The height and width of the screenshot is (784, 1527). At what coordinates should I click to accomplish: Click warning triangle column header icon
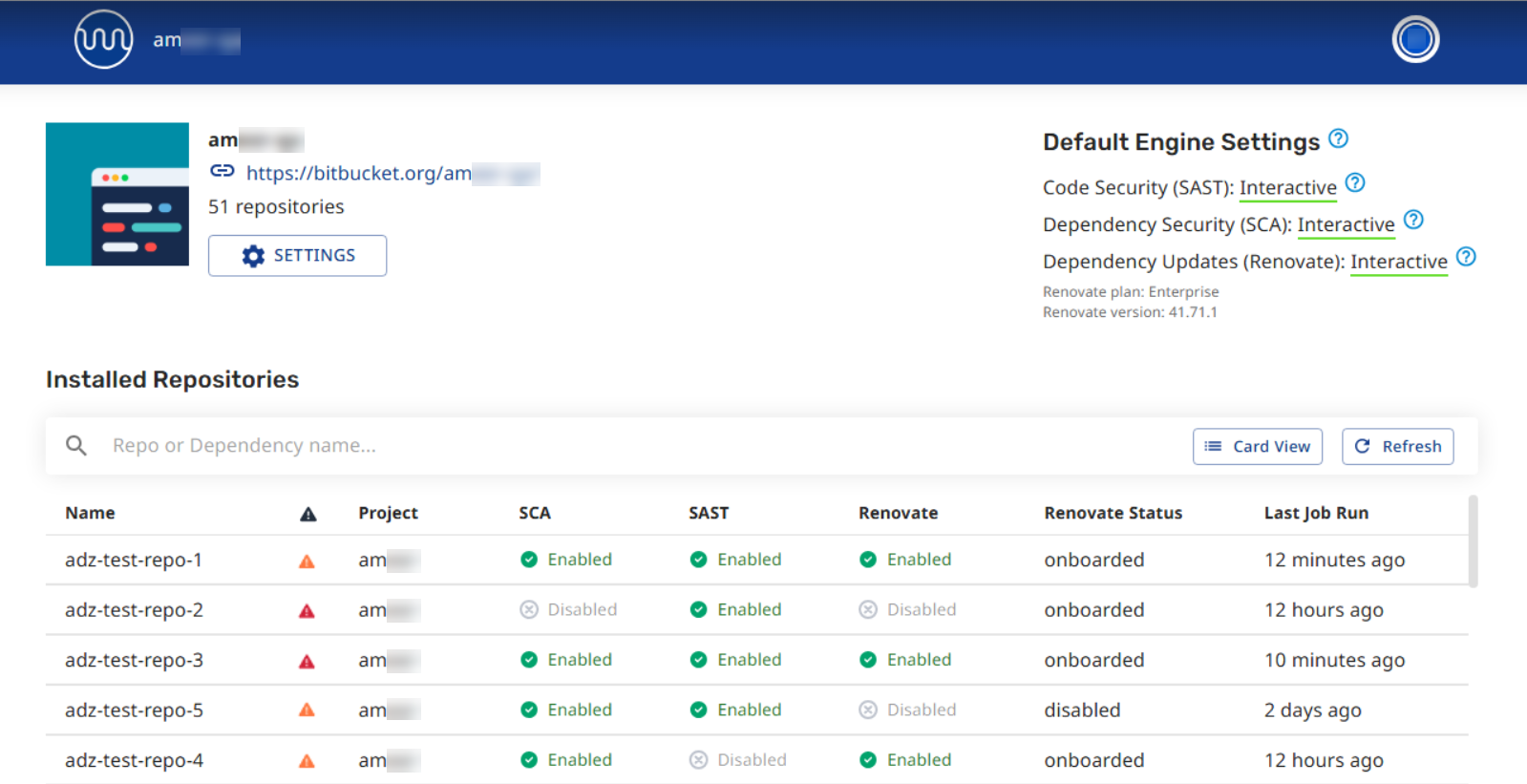tap(308, 515)
